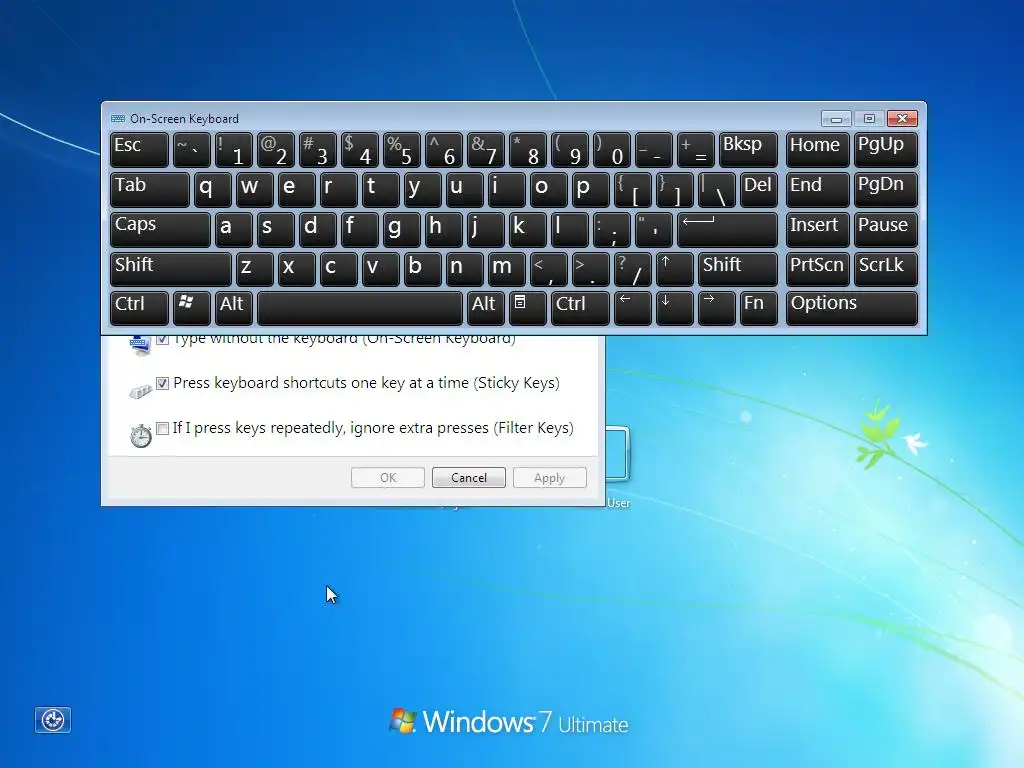Toggle the On-Screen Keyboard checkbox

[x=163, y=338]
